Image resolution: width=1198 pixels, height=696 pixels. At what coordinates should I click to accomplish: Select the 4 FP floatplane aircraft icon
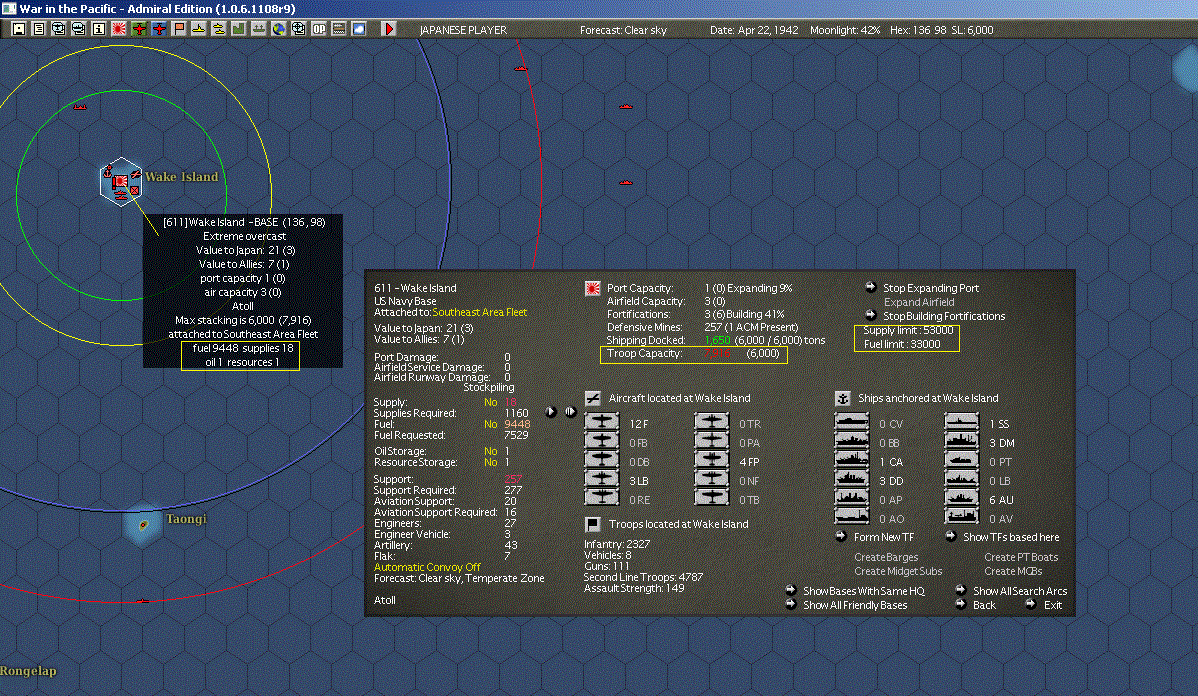712,461
